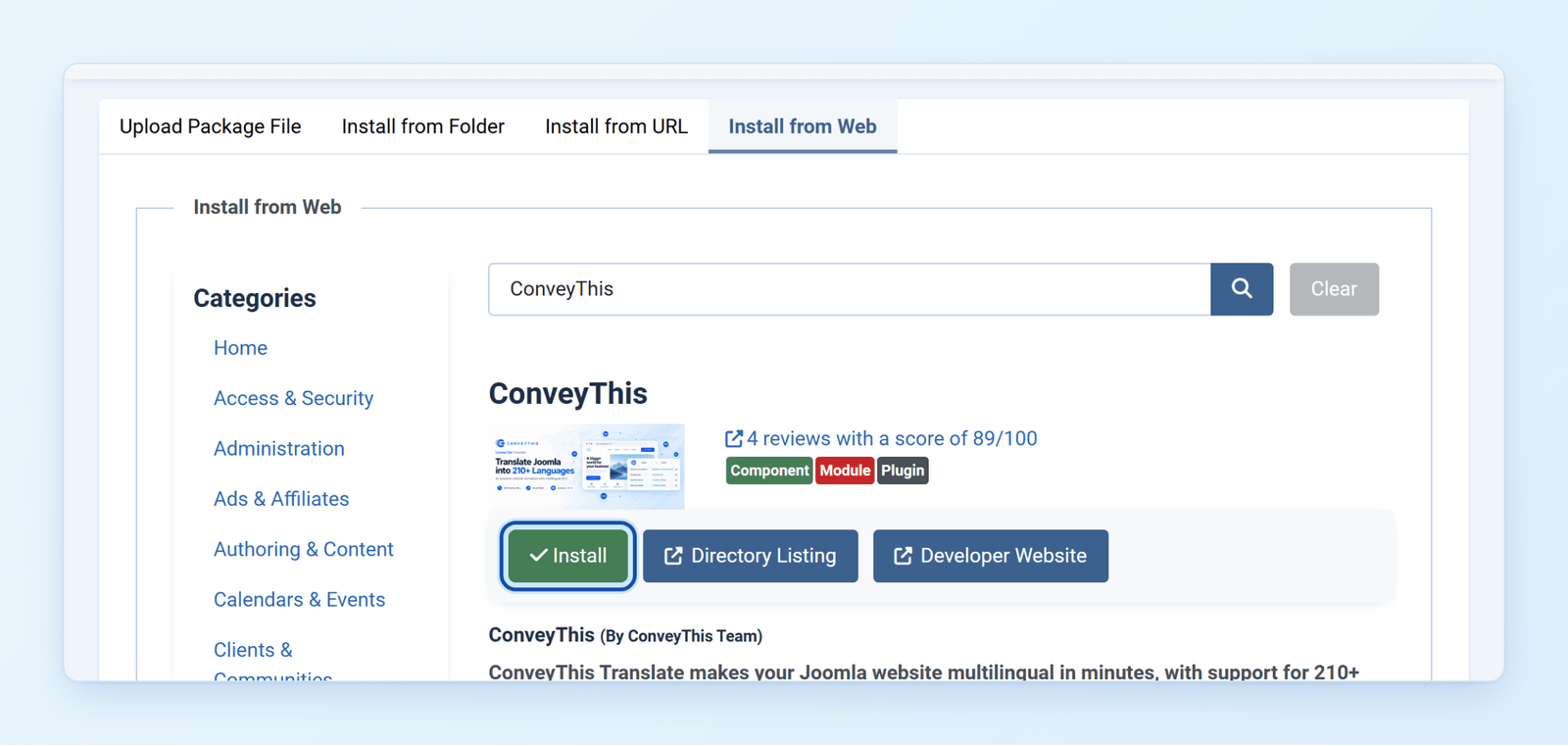This screenshot has height=746, width=1568.
Task: Click the dark Plugin tag
Action: [x=903, y=471]
